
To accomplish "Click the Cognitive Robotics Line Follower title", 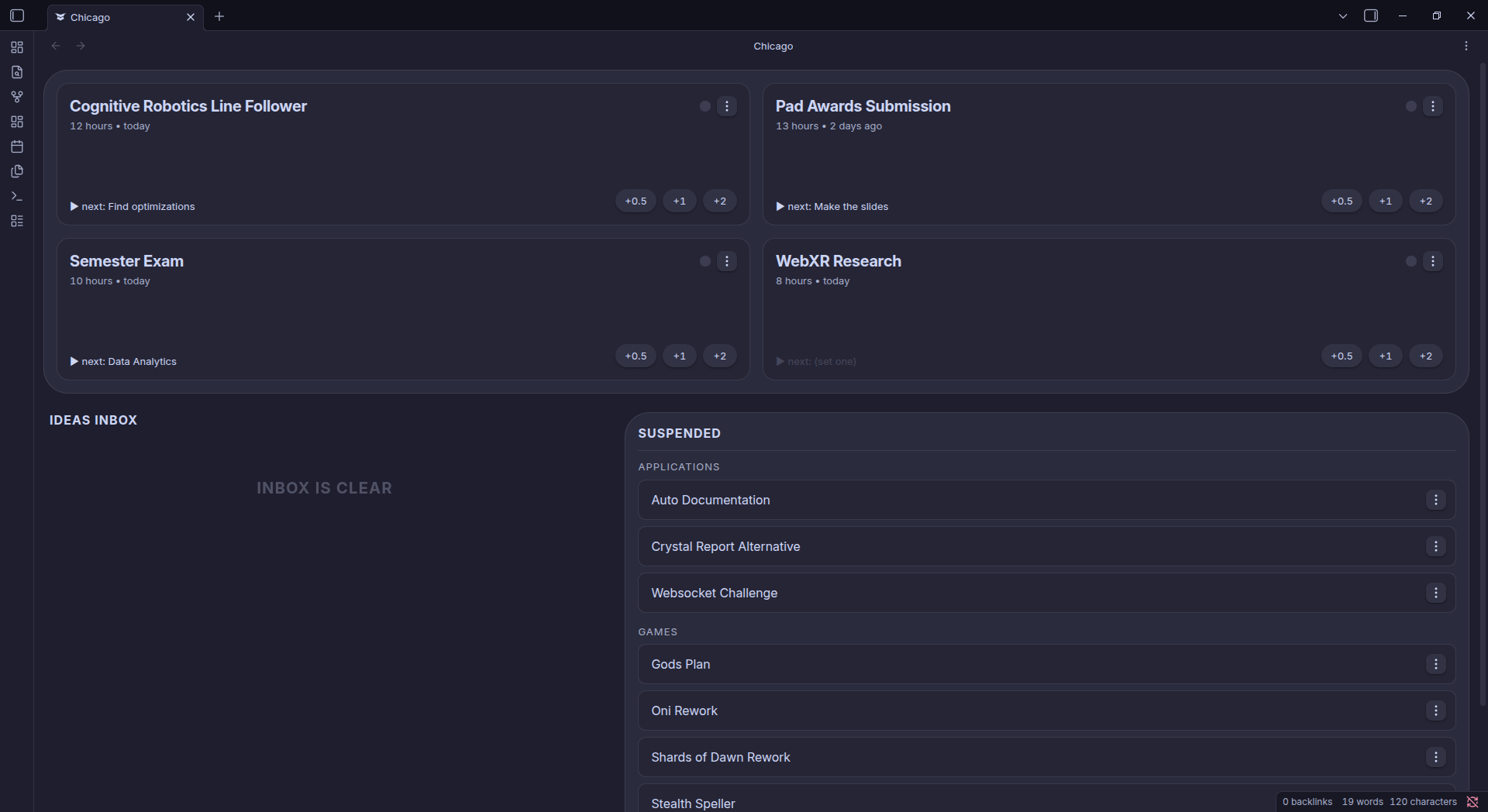I will (188, 106).
